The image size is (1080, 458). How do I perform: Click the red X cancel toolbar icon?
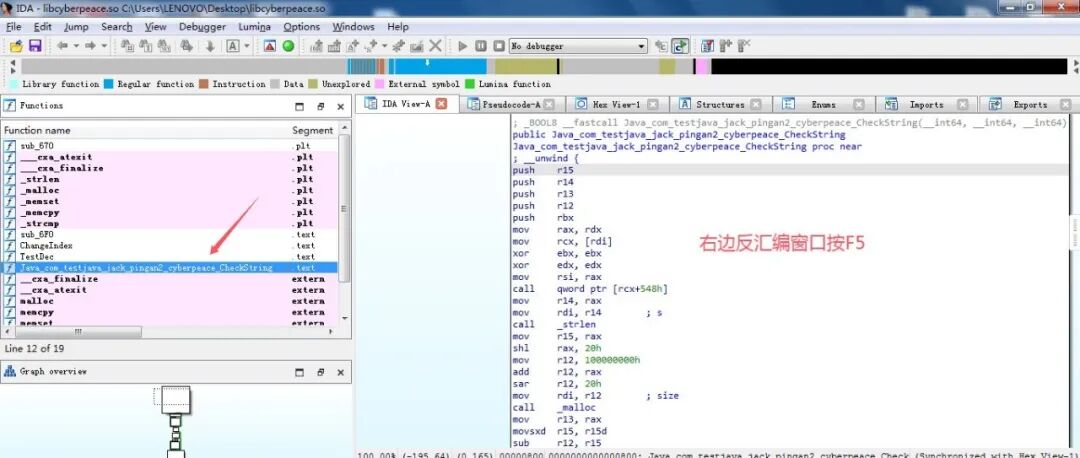(x=435, y=46)
